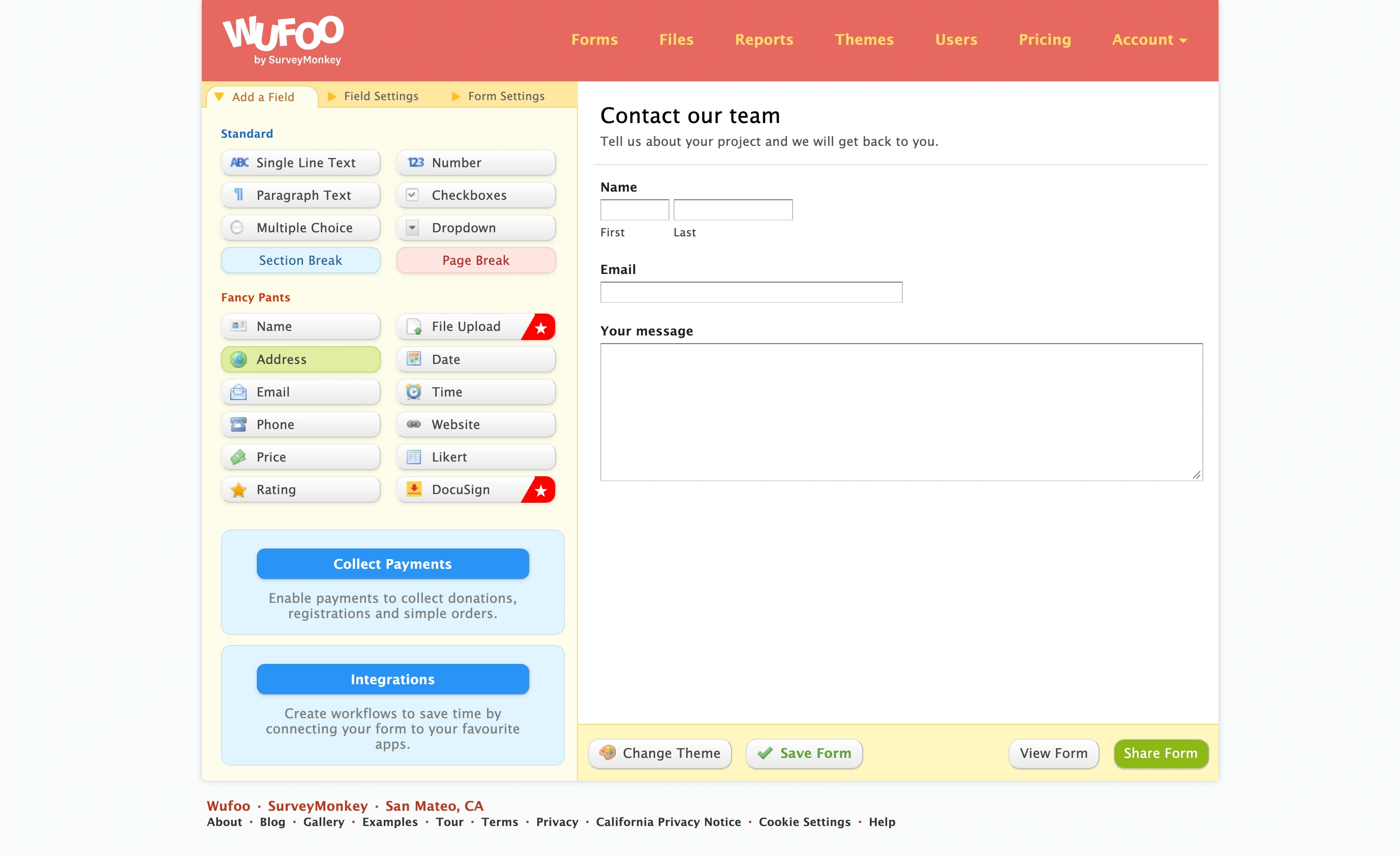Add a Website field
This screenshot has width=1400, height=856.
pyautogui.click(x=476, y=424)
